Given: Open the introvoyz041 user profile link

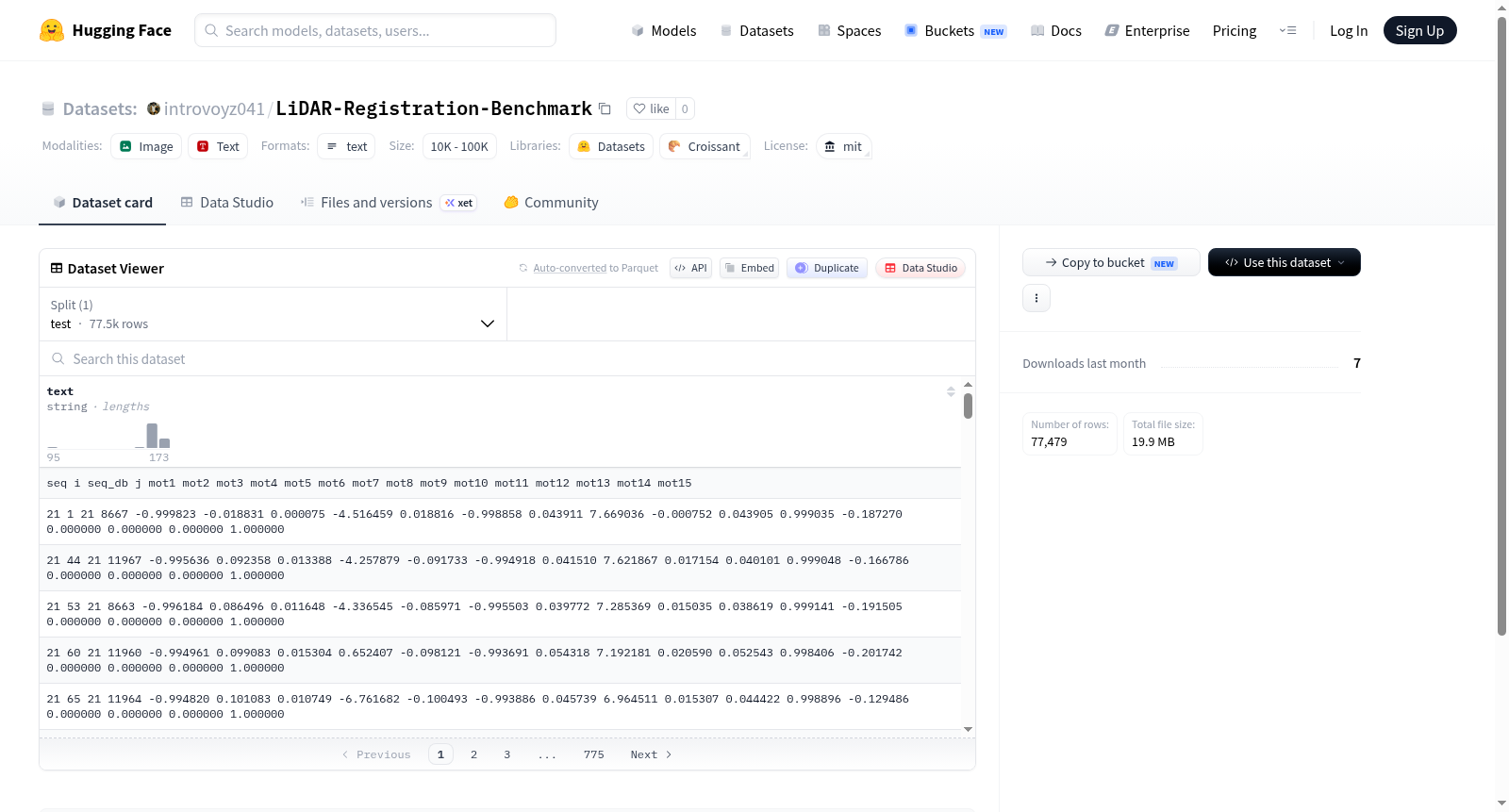Looking at the screenshot, I should pyautogui.click(x=214, y=108).
